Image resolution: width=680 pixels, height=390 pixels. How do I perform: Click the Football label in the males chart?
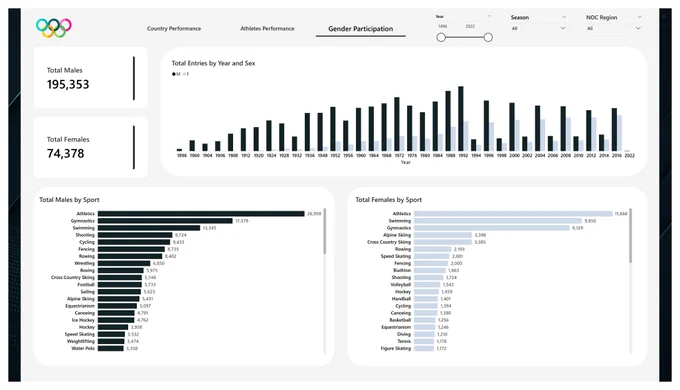point(86,285)
